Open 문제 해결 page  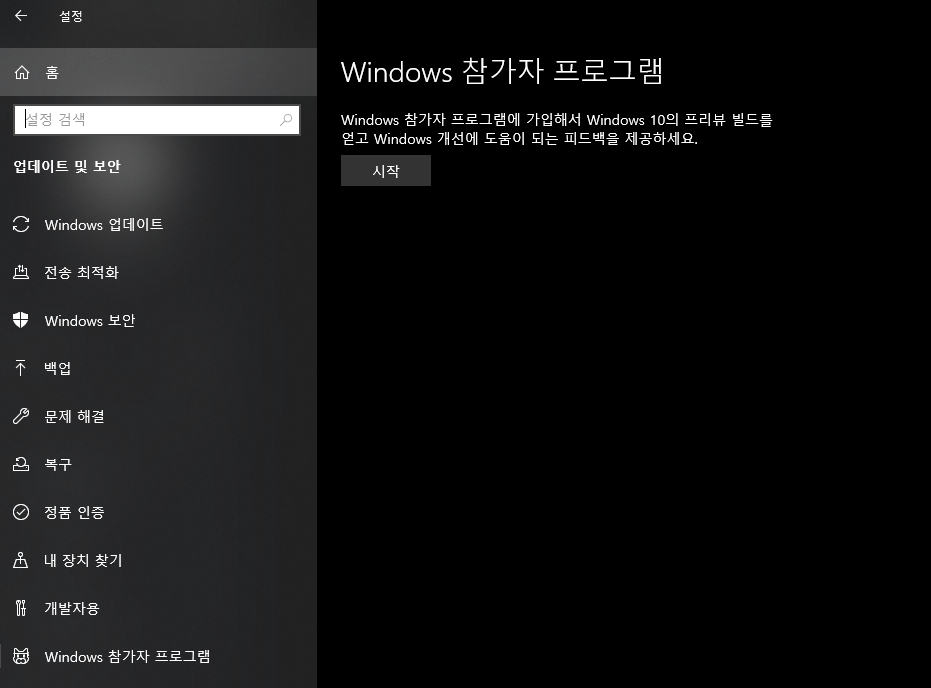click(x=159, y=416)
